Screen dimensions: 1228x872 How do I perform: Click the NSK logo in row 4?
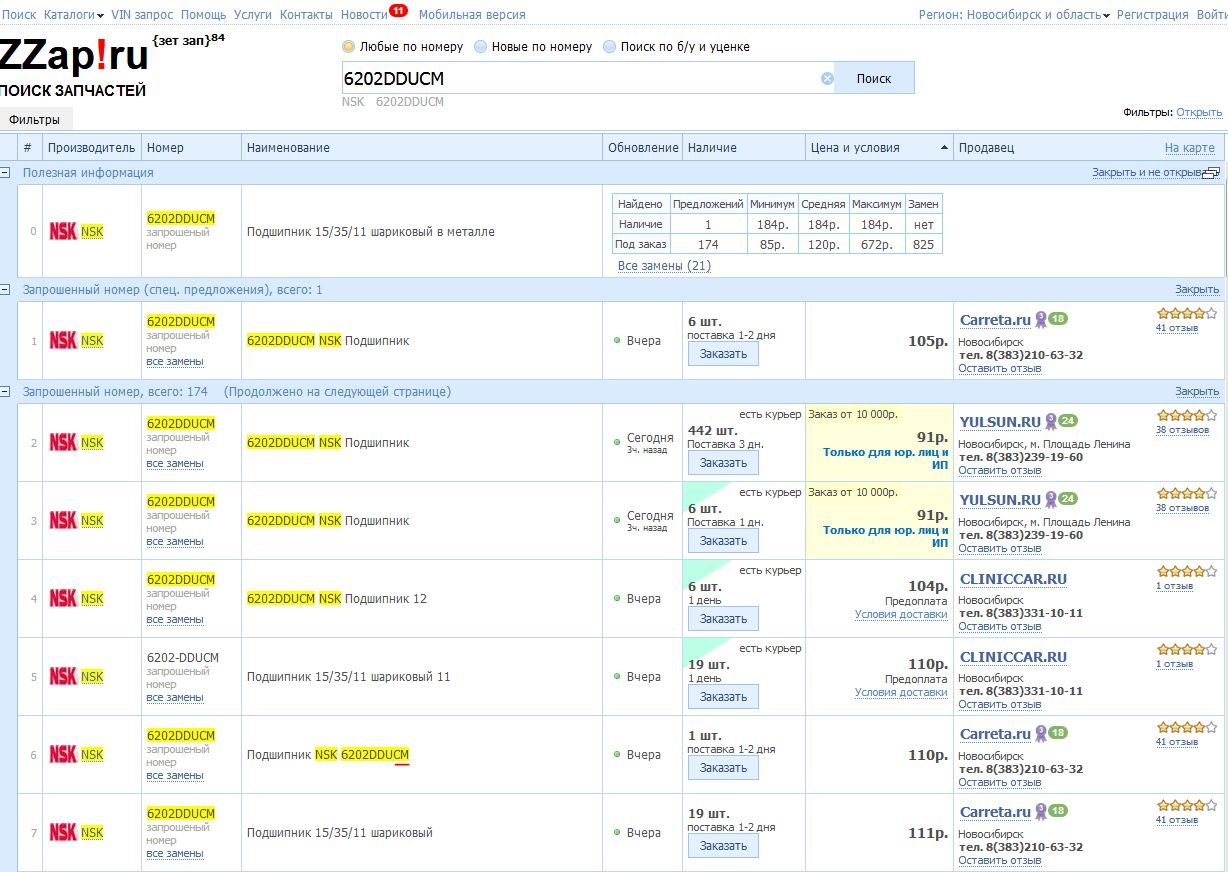tap(63, 598)
